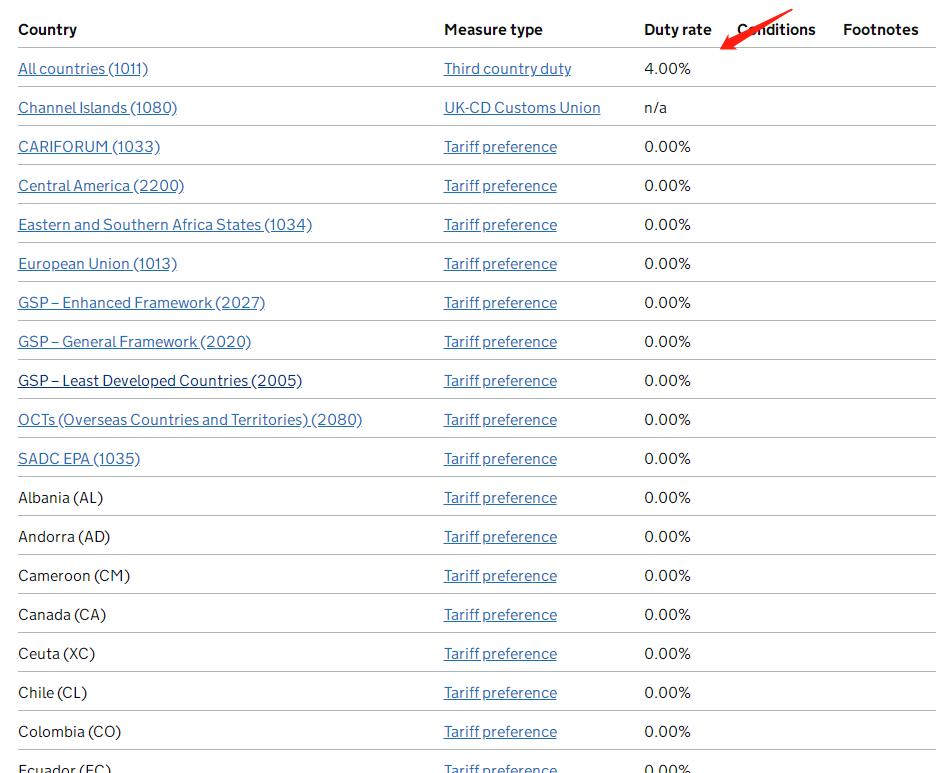Image resolution: width=951 pixels, height=773 pixels.
Task: Select the Albania (AL) country cell
Action: (61, 498)
